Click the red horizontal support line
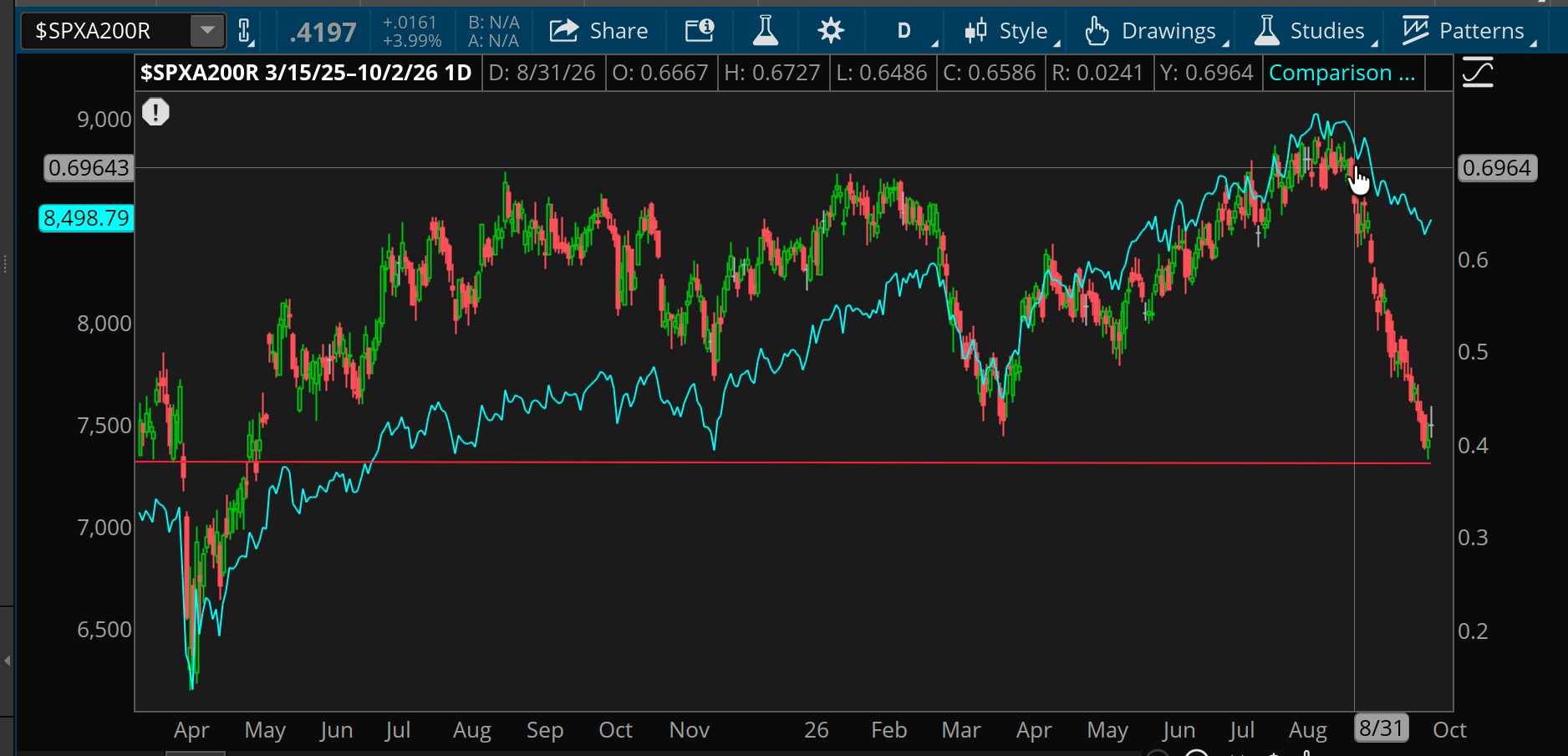This screenshot has height=756, width=1568. click(782, 462)
